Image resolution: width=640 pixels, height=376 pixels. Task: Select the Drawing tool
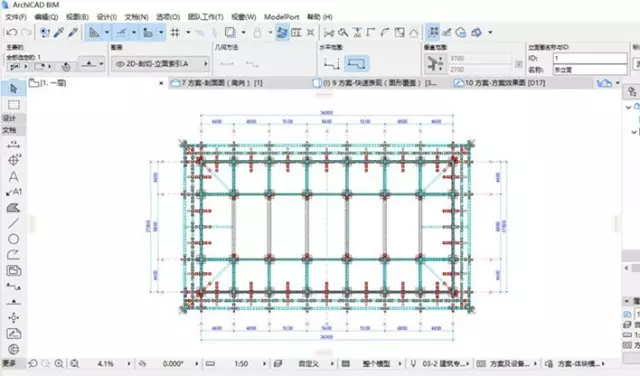pyautogui.click(x=13, y=270)
